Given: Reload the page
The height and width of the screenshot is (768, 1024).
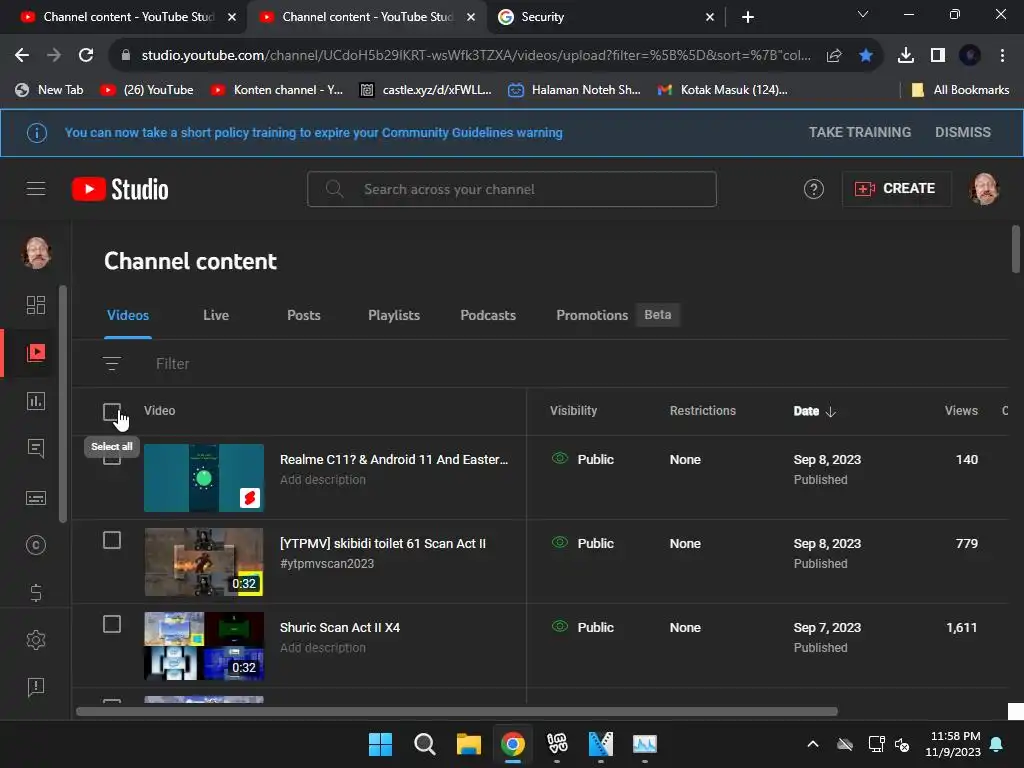Looking at the screenshot, I should (86, 56).
